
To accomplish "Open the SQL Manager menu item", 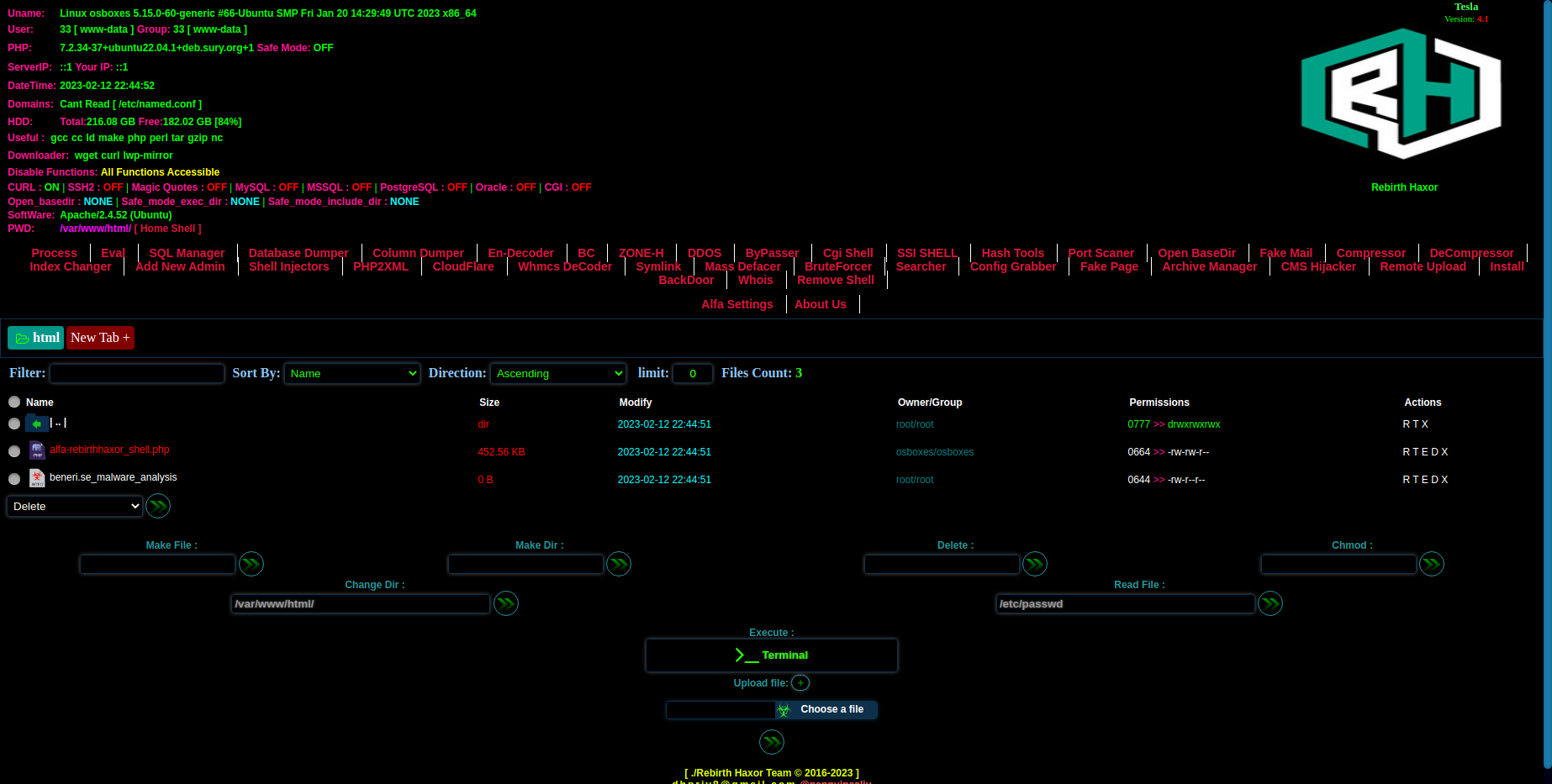I will [187, 253].
